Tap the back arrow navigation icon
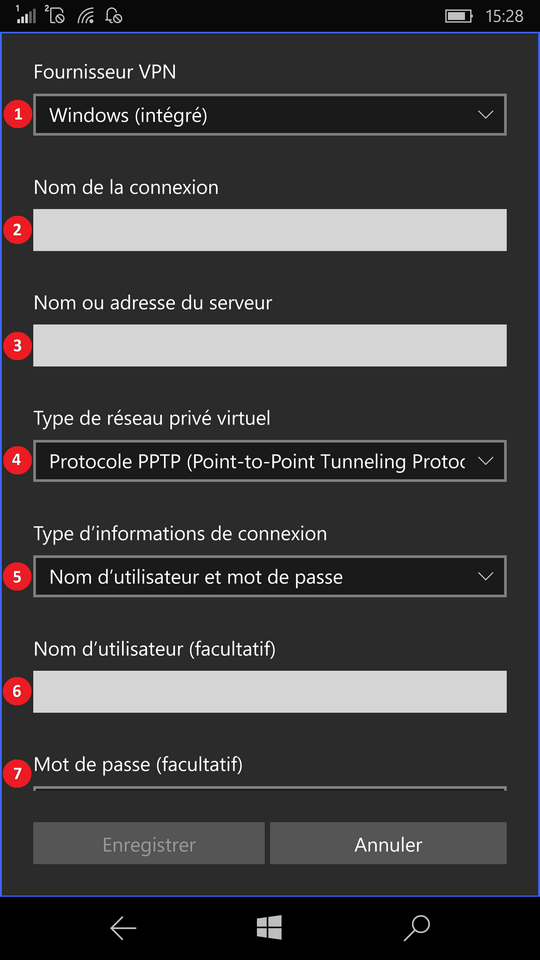 (x=123, y=928)
